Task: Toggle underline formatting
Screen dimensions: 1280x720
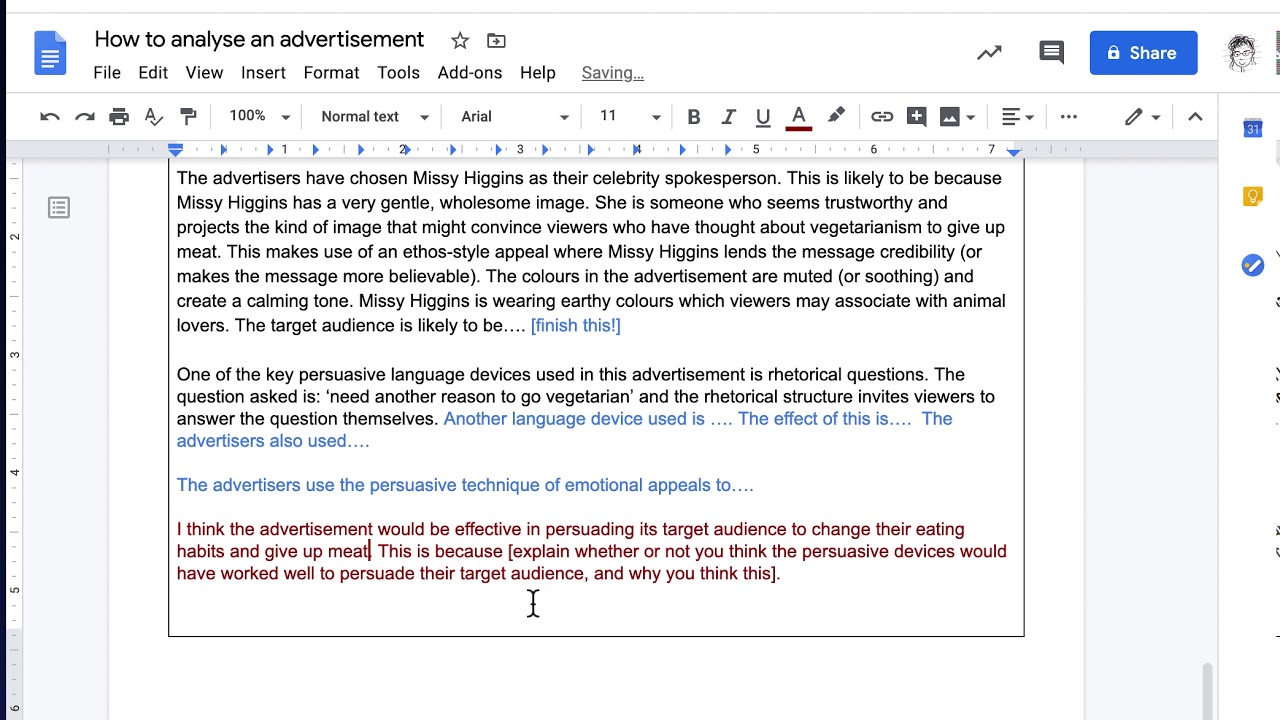Action: (x=763, y=117)
